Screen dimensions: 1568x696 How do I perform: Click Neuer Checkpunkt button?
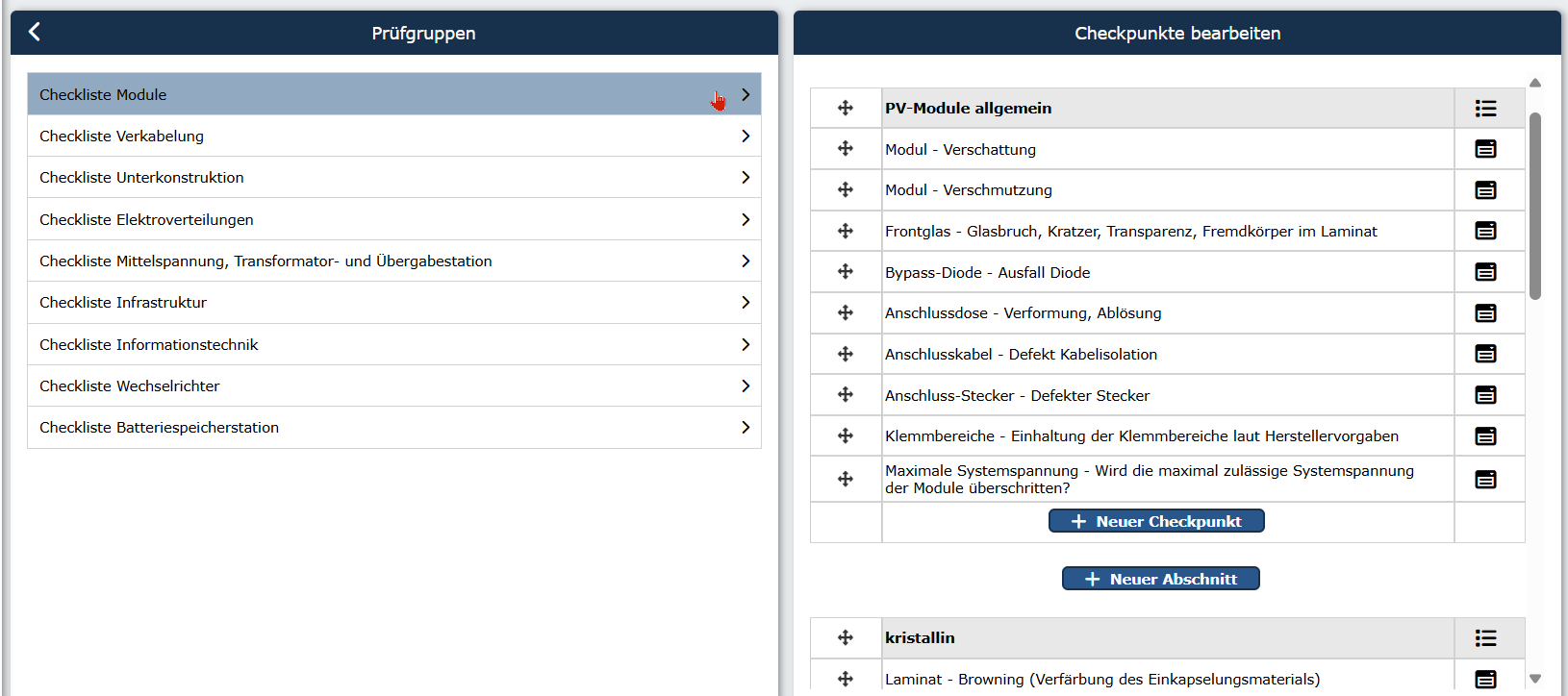[x=1156, y=521]
